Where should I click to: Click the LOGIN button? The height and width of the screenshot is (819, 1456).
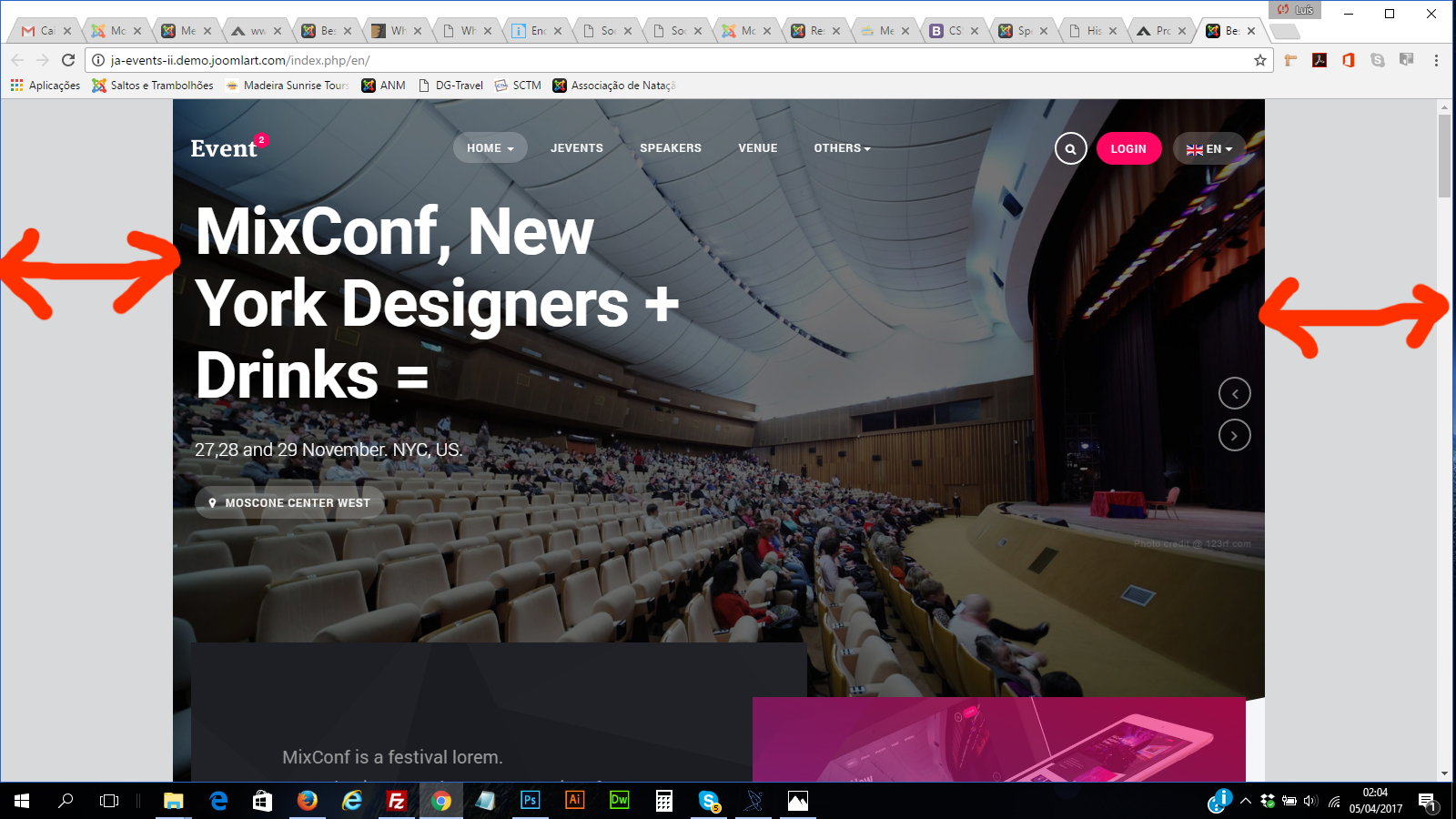click(1128, 149)
